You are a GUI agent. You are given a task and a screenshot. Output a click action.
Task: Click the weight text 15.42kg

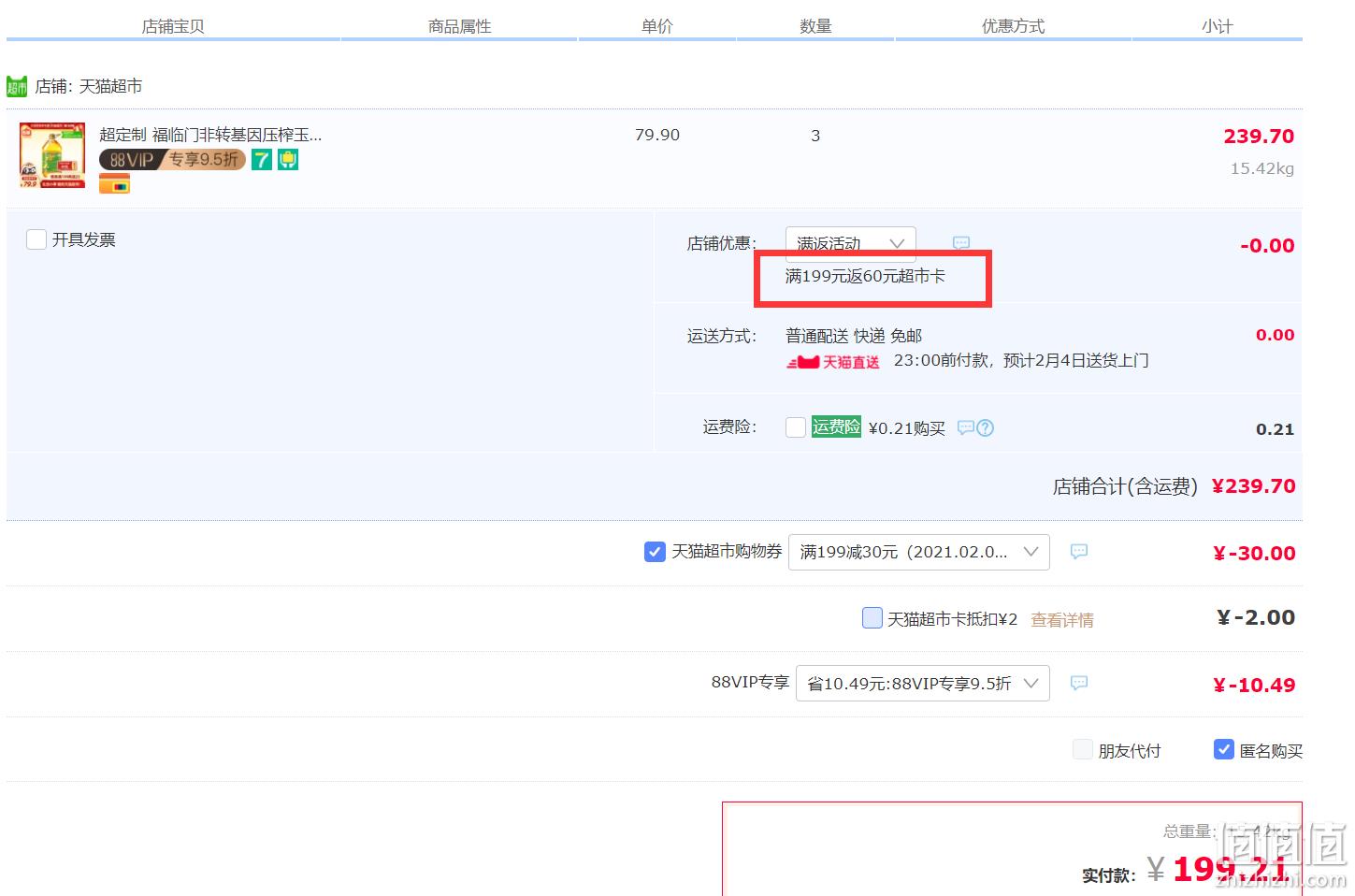pos(1262,169)
